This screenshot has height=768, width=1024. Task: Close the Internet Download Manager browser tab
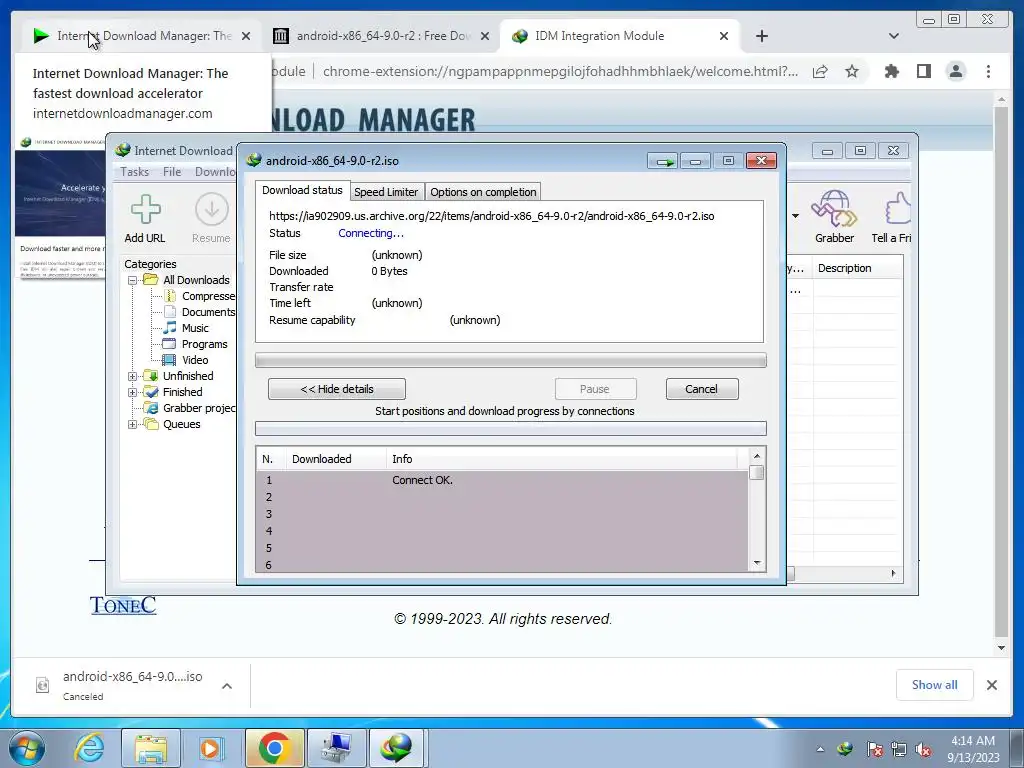(246, 36)
